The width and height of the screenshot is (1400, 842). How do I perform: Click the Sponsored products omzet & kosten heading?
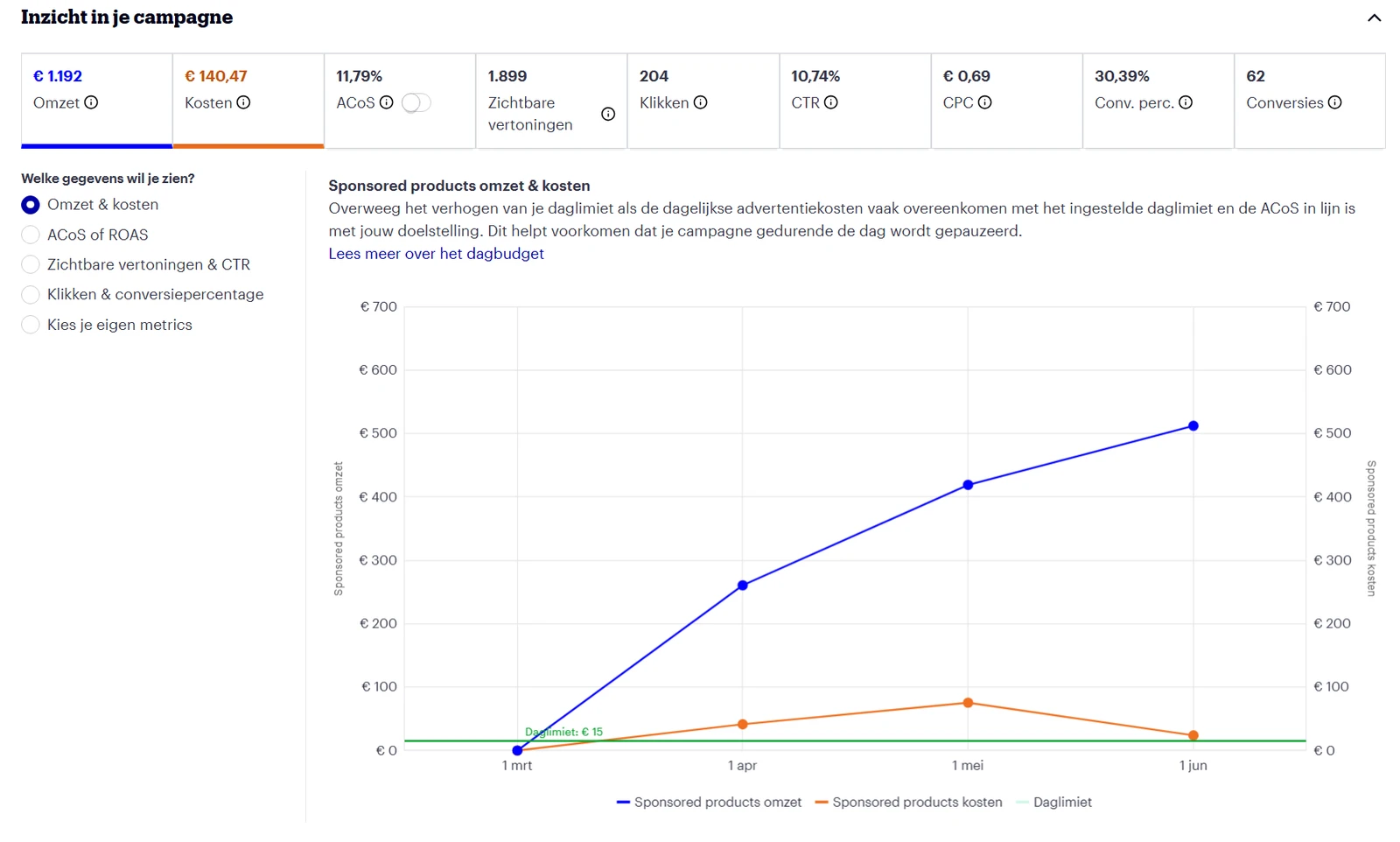pos(459,186)
